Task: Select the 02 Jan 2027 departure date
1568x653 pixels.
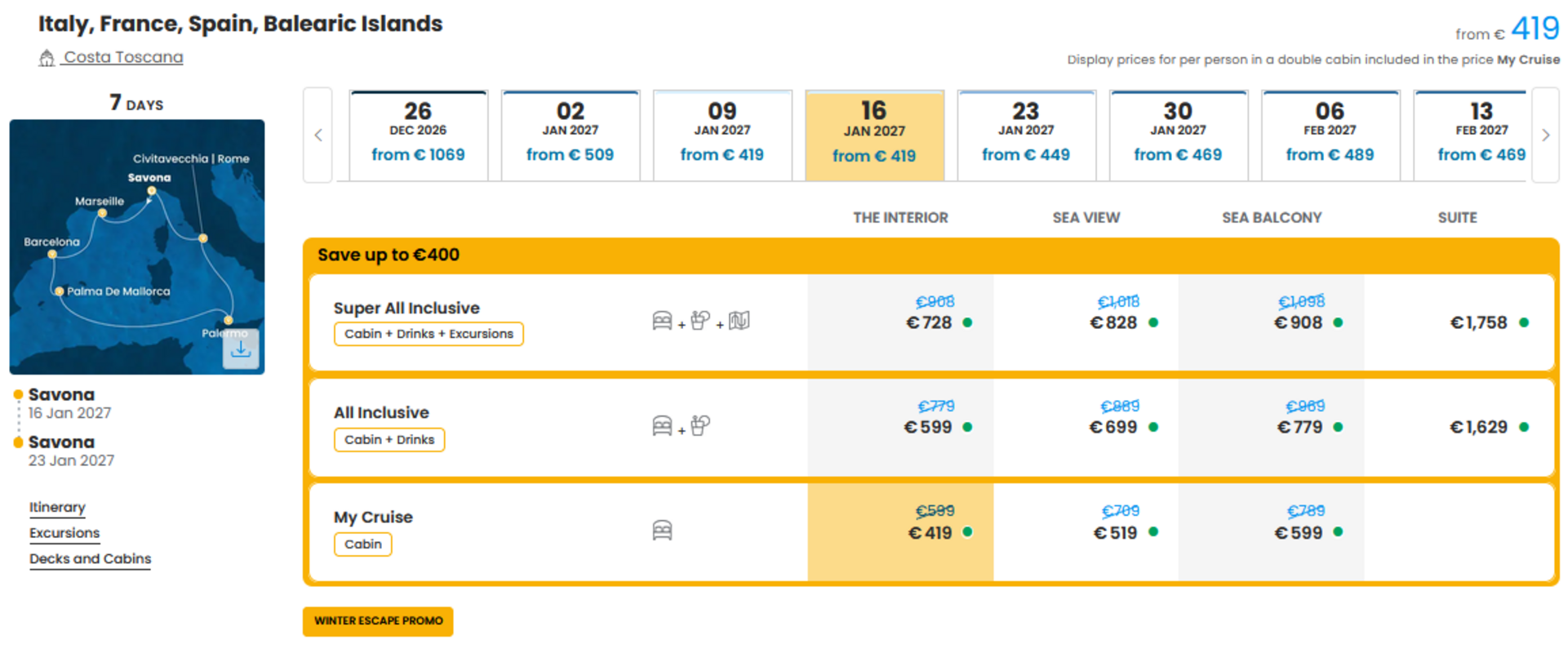Action: 571,135
